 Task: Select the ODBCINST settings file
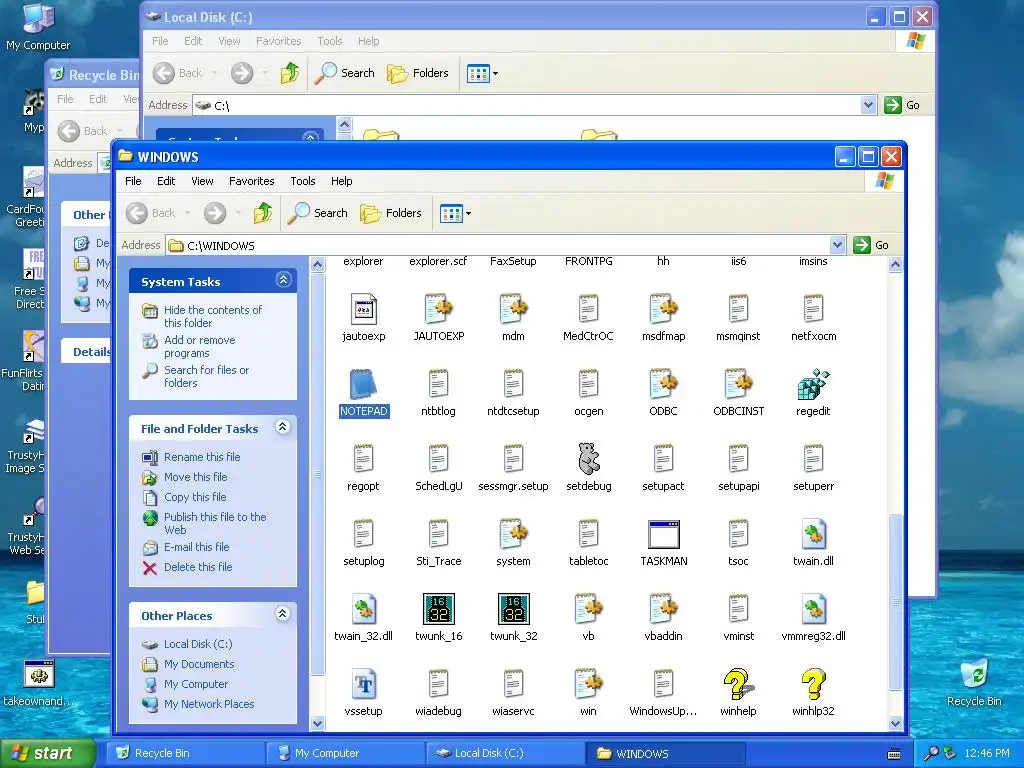(x=738, y=384)
